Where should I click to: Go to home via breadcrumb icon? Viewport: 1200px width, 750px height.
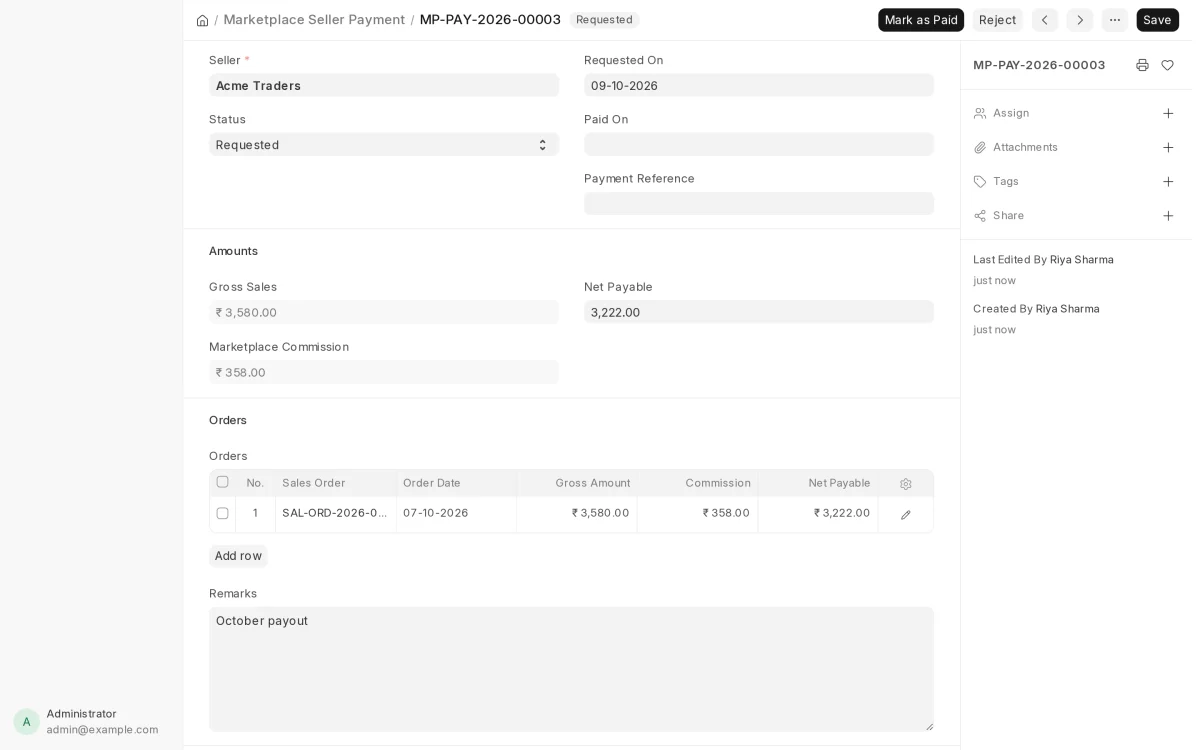click(x=202, y=20)
